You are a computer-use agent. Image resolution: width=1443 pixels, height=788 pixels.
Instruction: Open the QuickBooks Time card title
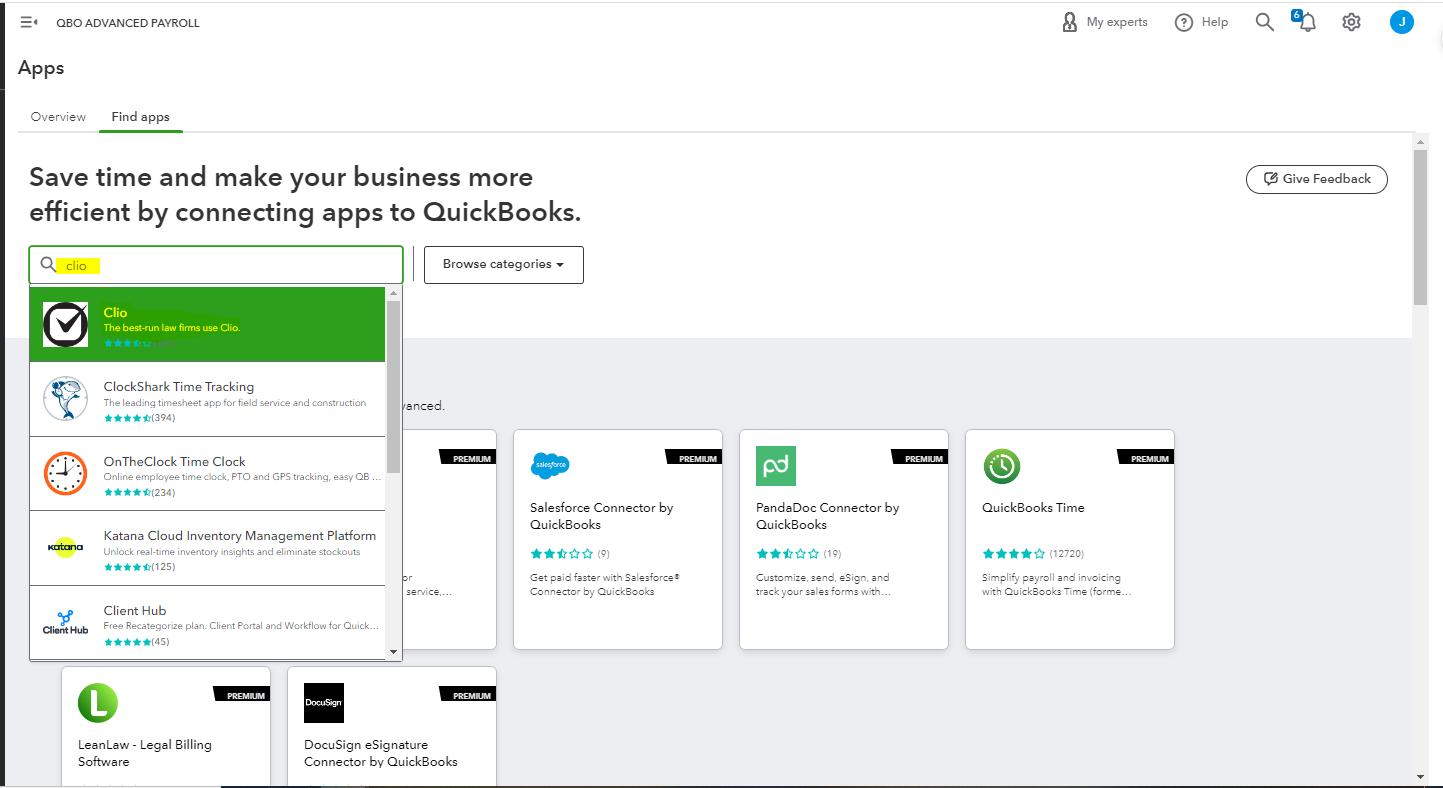tap(1033, 508)
